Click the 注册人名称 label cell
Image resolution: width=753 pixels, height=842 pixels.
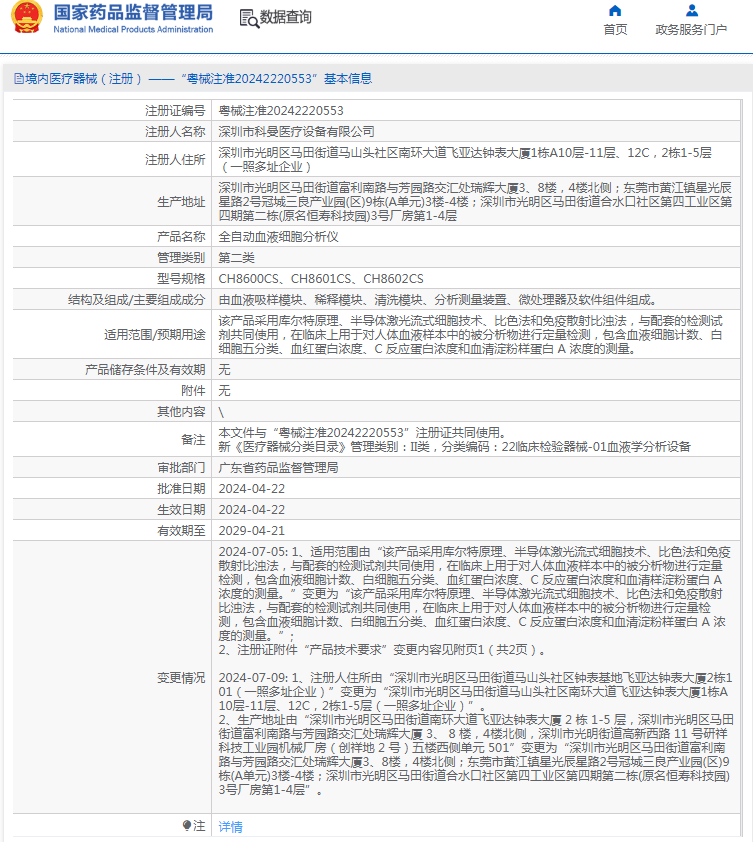112,132
